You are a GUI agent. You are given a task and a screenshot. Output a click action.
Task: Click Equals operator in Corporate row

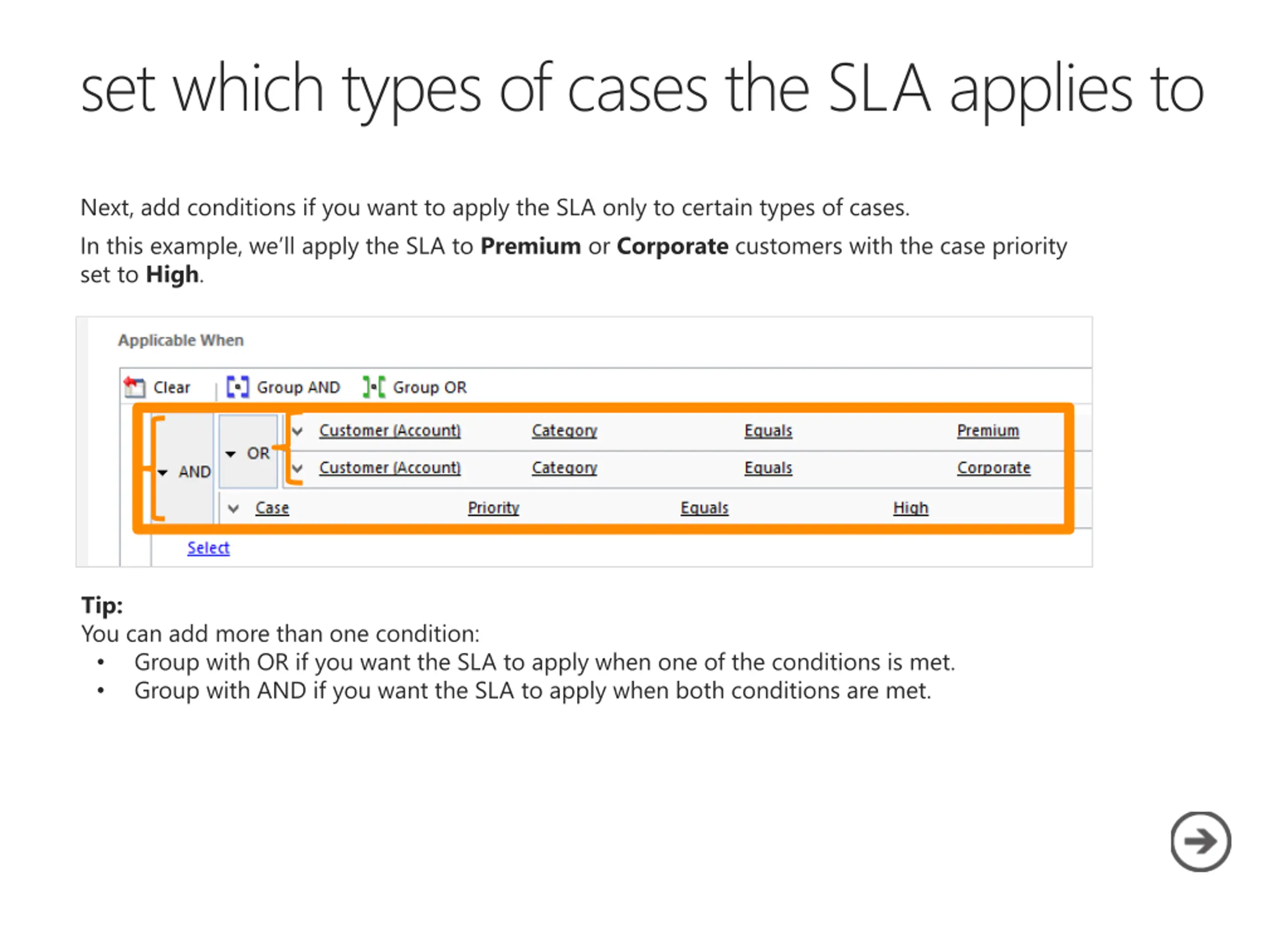click(768, 468)
